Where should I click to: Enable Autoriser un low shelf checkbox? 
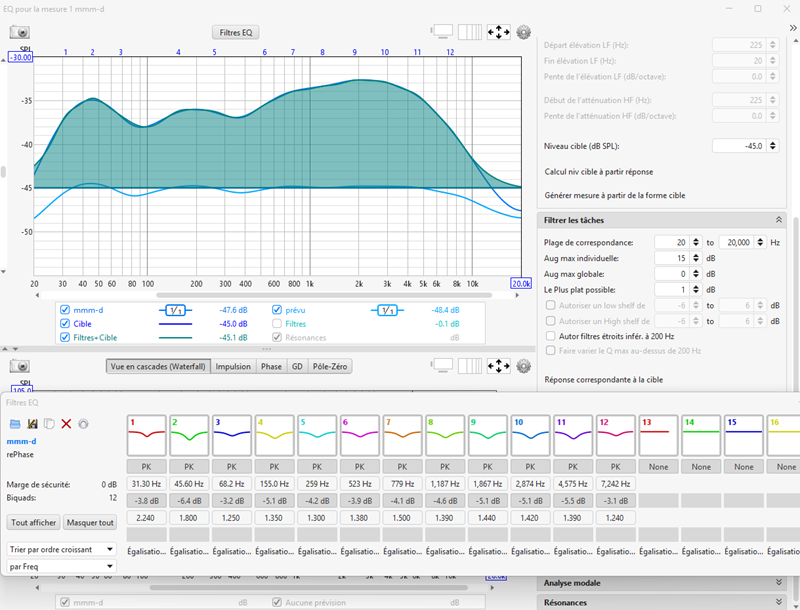tap(551, 305)
